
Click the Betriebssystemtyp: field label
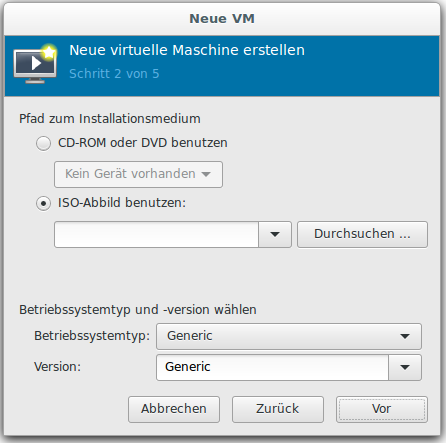point(92,336)
